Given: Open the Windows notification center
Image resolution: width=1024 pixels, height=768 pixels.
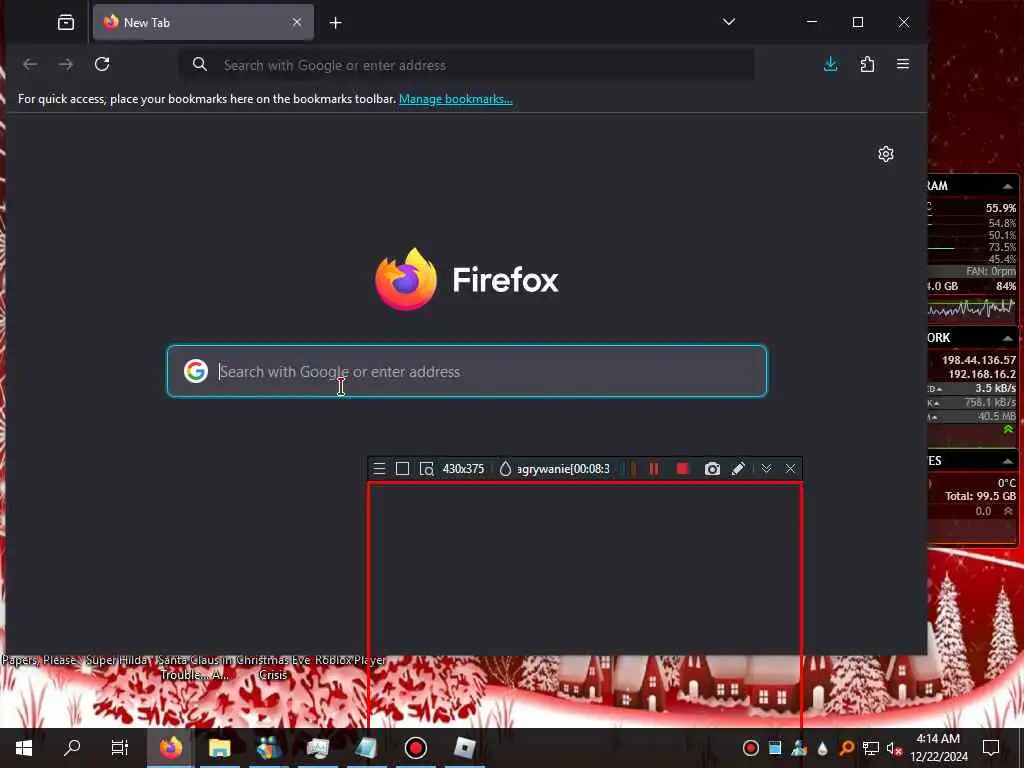Looking at the screenshot, I should [x=991, y=748].
